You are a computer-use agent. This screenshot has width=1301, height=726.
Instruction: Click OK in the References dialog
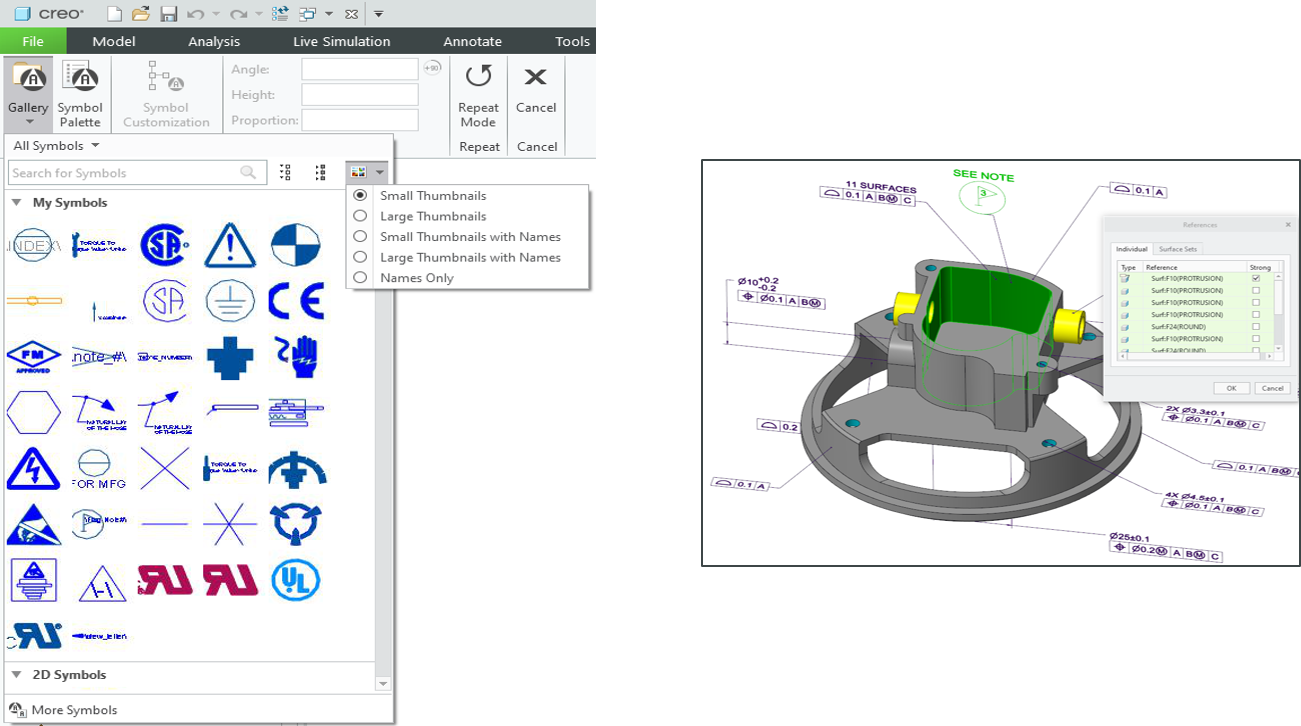pyautogui.click(x=1231, y=388)
